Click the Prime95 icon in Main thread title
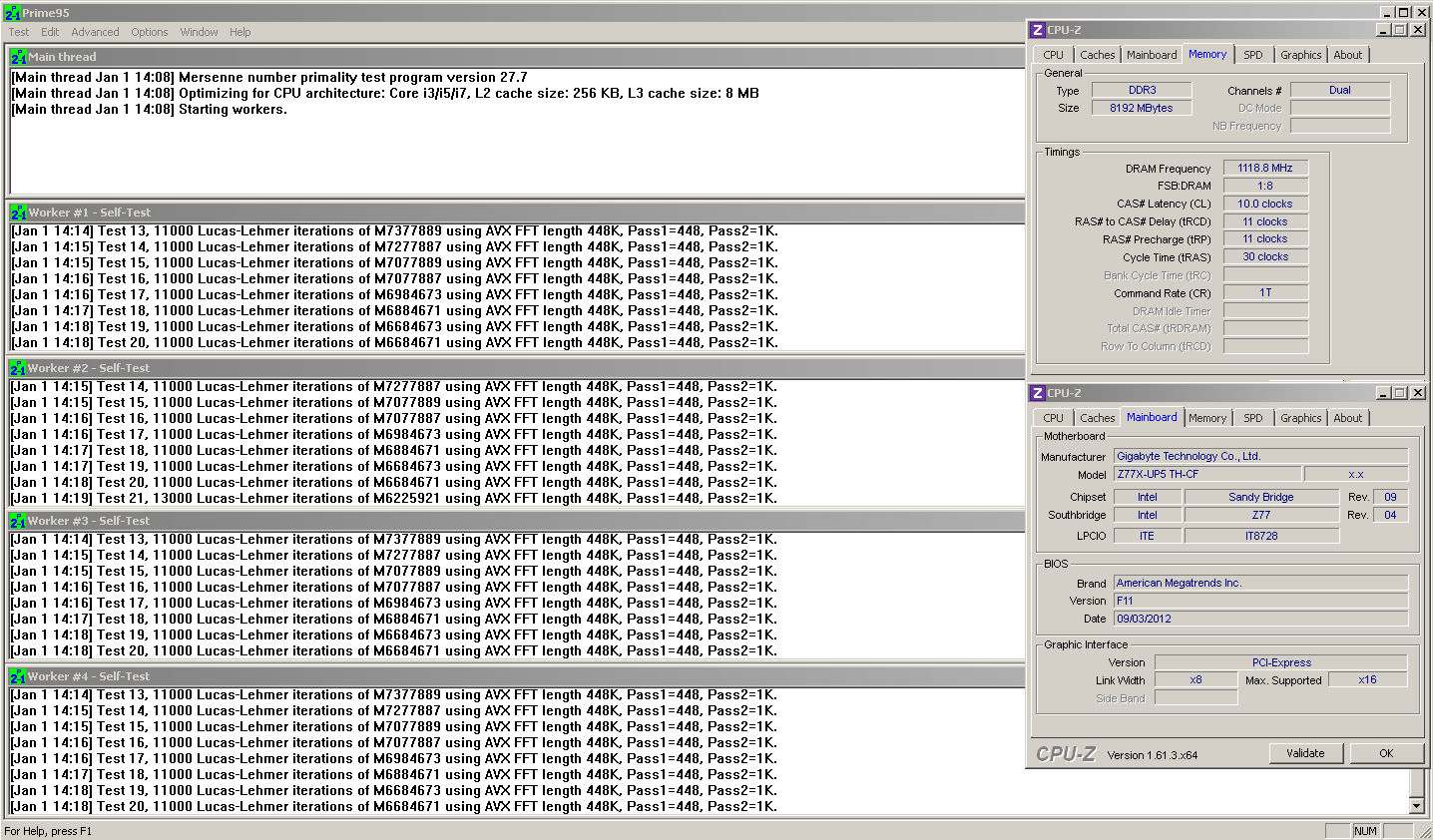Viewport: 1433px width, 840px height. pyautogui.click(x=18, y=57)
